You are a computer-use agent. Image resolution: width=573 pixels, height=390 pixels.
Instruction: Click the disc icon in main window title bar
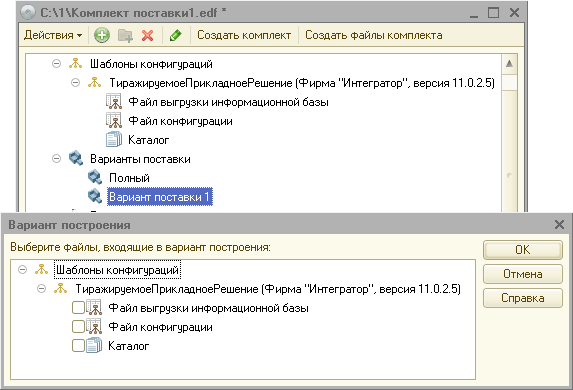pos(28,13)
